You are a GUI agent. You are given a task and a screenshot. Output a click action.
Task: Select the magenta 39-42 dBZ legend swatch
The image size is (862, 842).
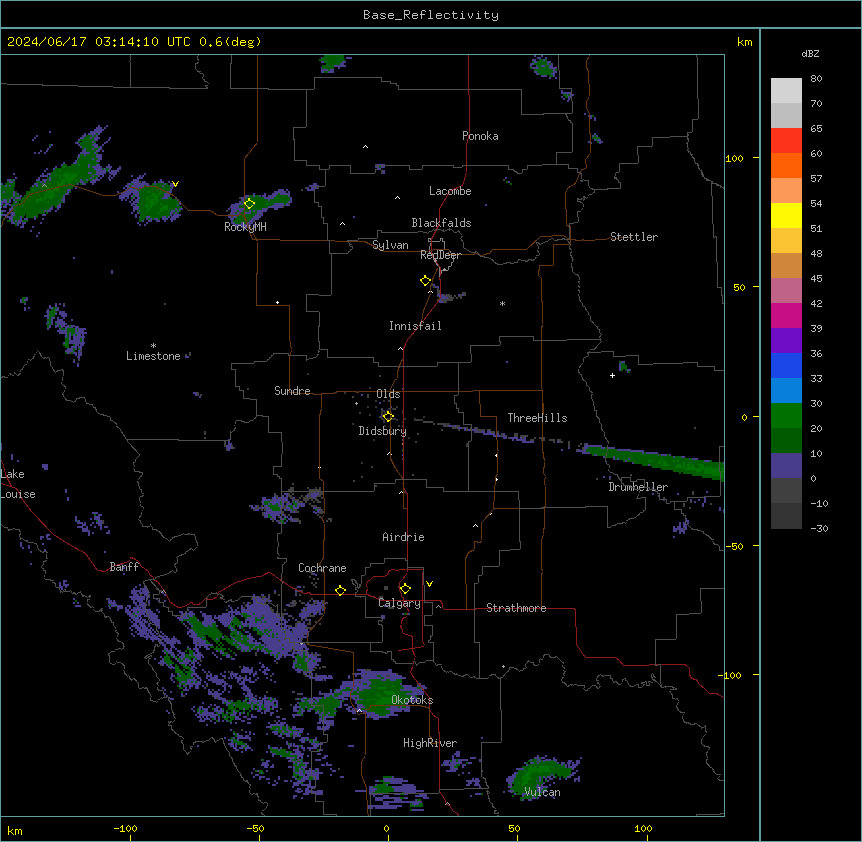click(x=786, y=315)
